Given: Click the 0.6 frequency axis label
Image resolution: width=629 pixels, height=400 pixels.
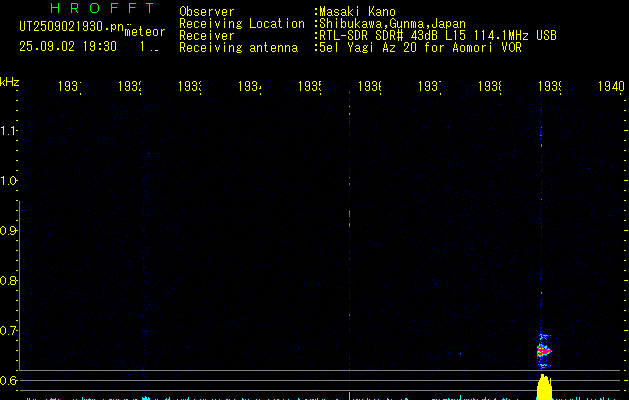Looking at the screenshot, I should (8, 380).
